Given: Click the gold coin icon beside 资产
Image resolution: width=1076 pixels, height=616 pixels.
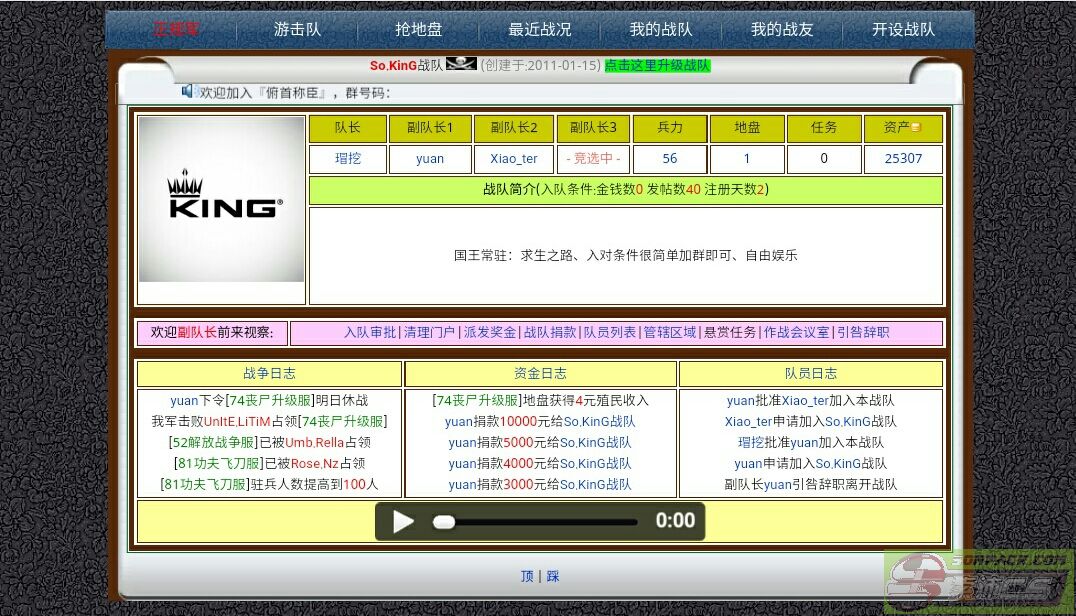Looking at the screenshot, I should (916, 128).
